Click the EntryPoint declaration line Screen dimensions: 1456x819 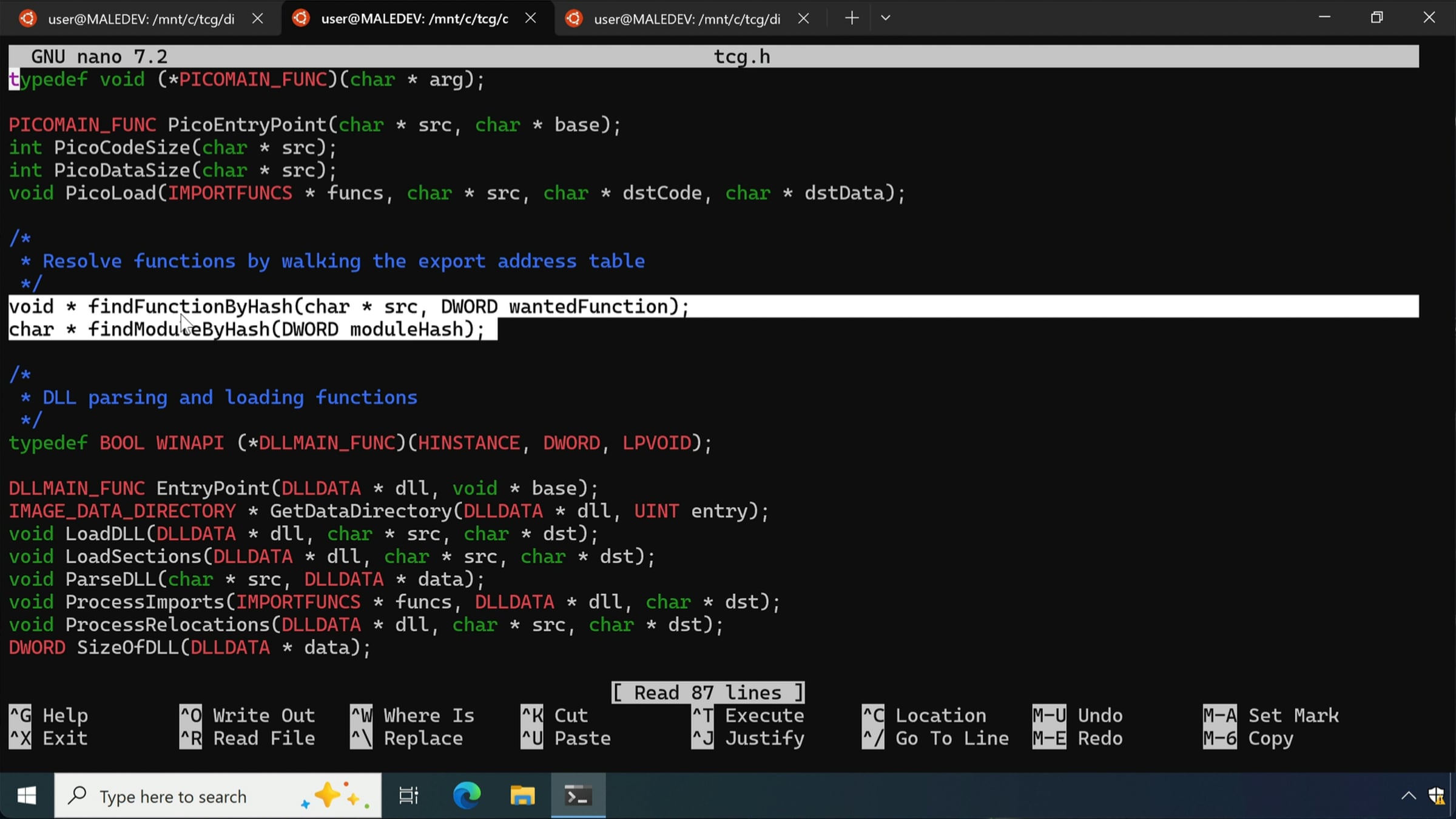pyautogui.click(x=304, y=488)
